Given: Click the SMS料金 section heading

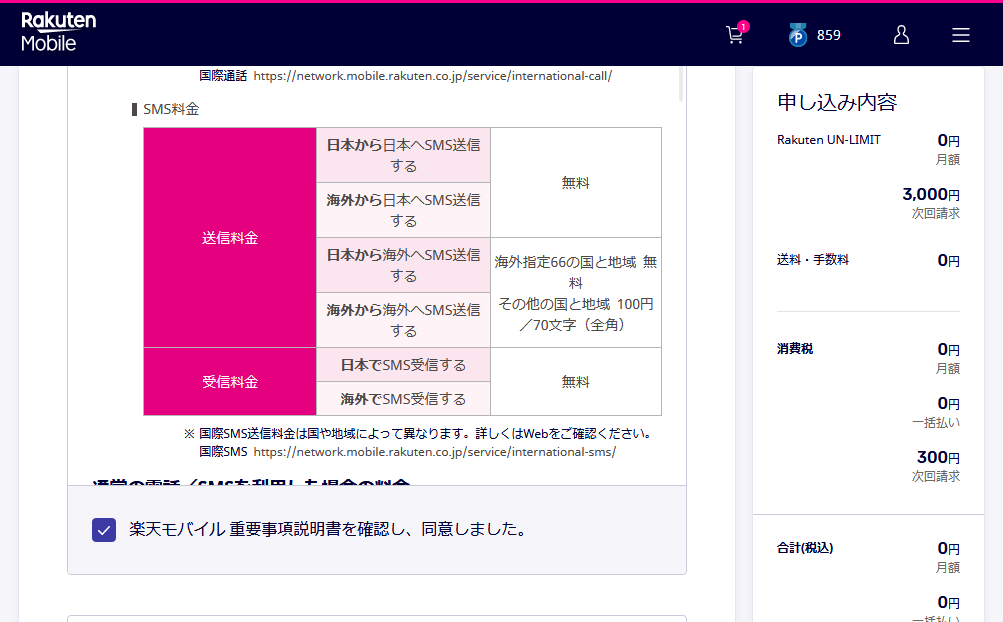Looking at the screenshot, I should click(171, 109).
